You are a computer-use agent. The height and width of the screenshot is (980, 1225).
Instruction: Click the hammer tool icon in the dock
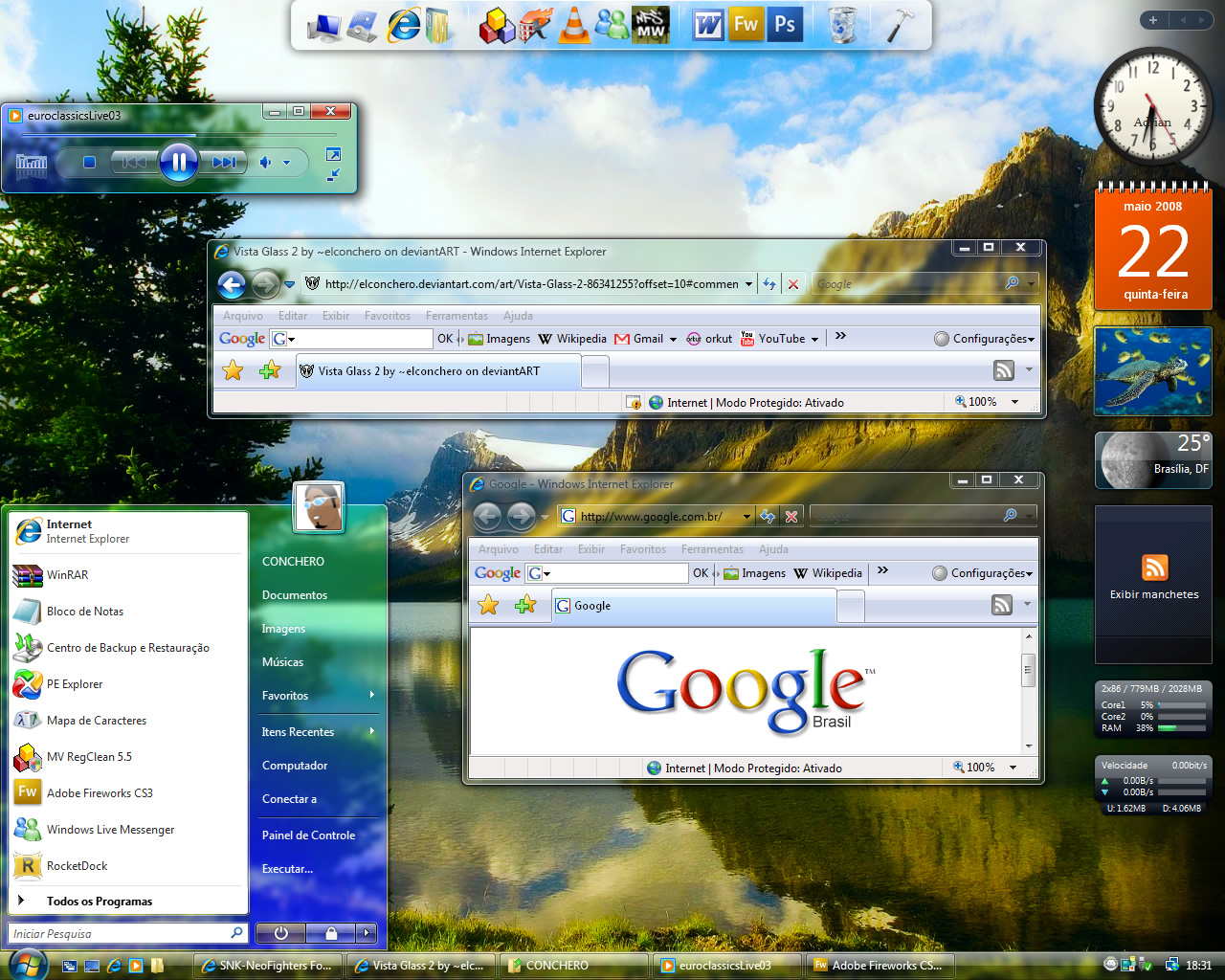coord(900,25)
